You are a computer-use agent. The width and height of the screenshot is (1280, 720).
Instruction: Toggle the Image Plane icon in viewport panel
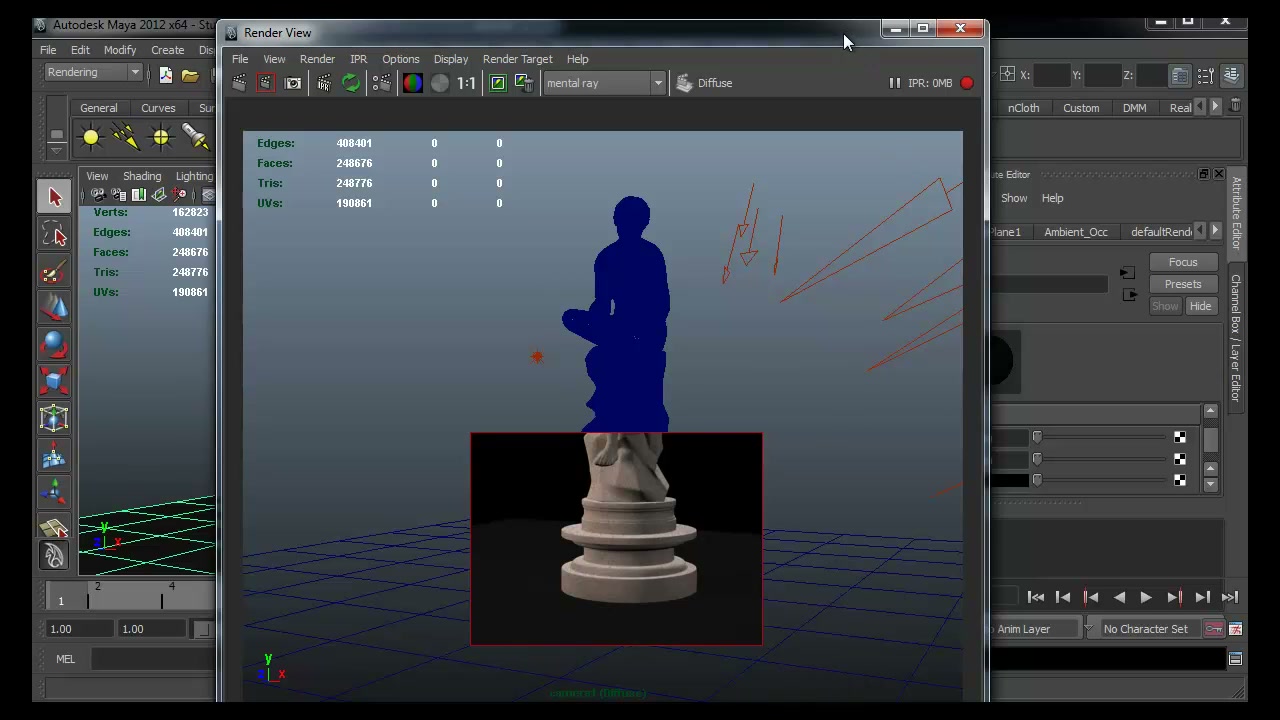(x=159, y=195)
